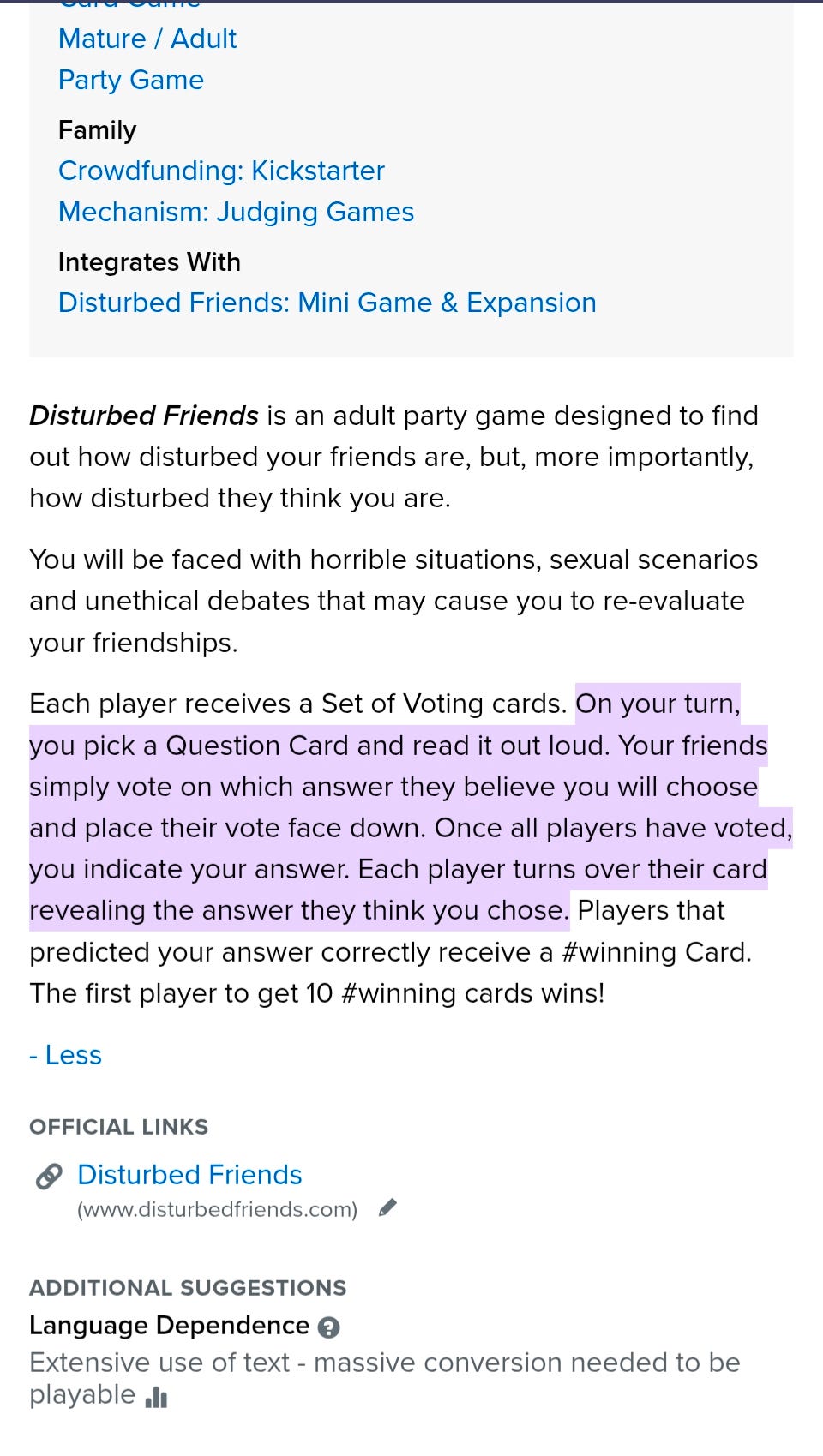Tap the partially visible Card Game link
823x1456 pixels.
(x=129, y=4)
